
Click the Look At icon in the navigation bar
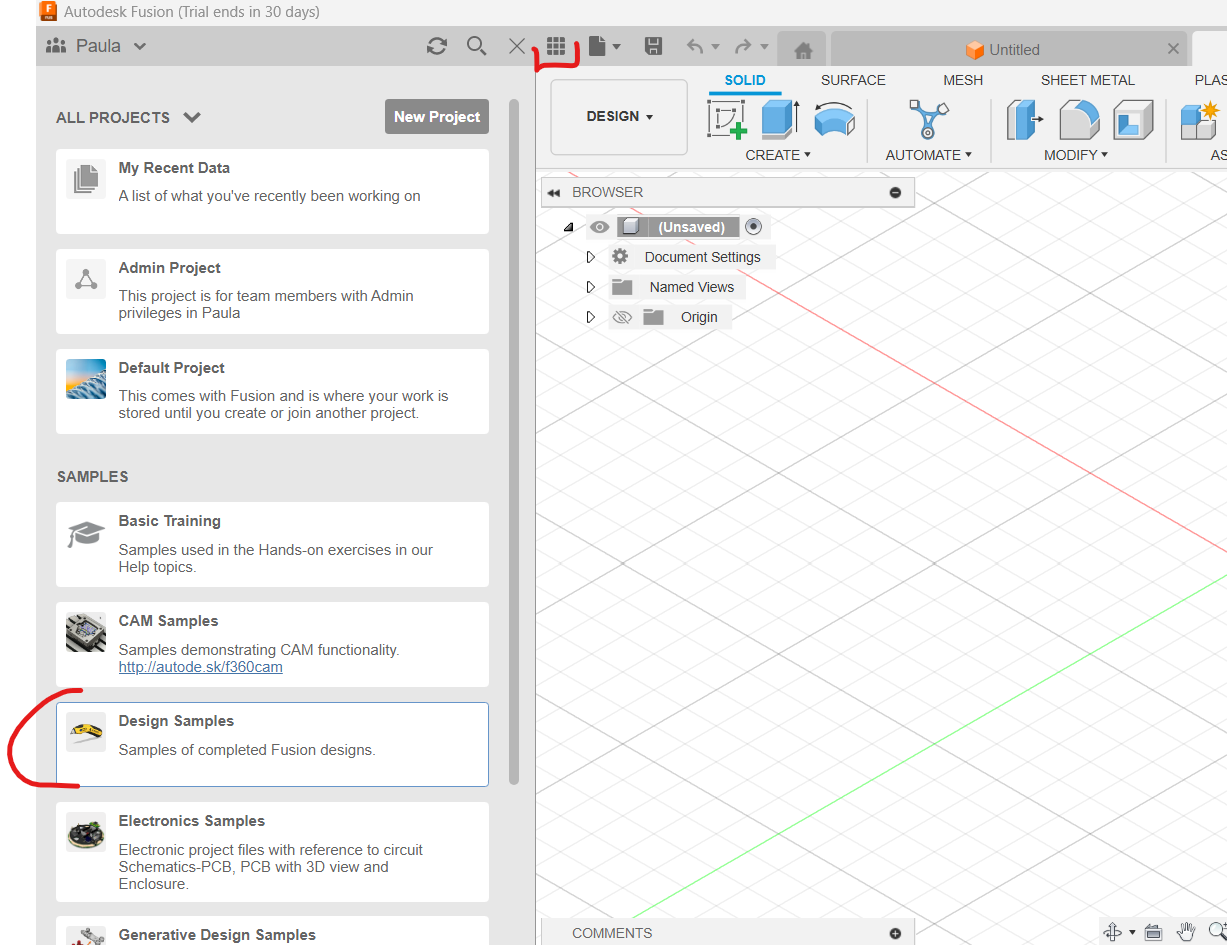click(x=1153, y=932)
